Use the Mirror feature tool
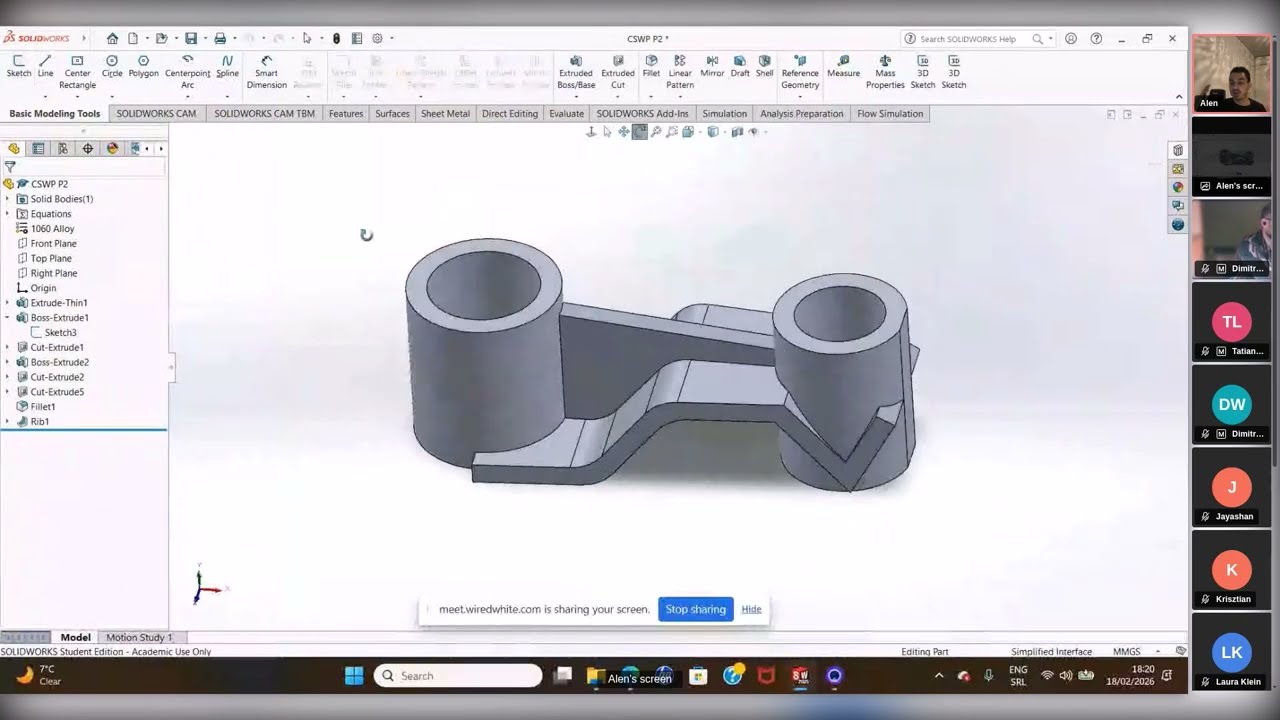 (x=712, y=66)
